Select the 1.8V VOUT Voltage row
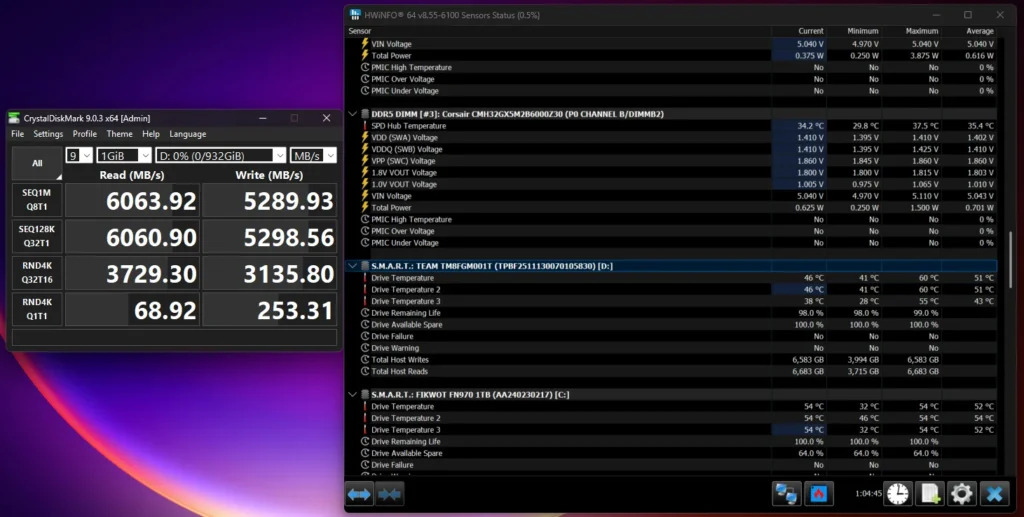The height and width of the screenshot is (517, 1024). click(x=671, y=173)
